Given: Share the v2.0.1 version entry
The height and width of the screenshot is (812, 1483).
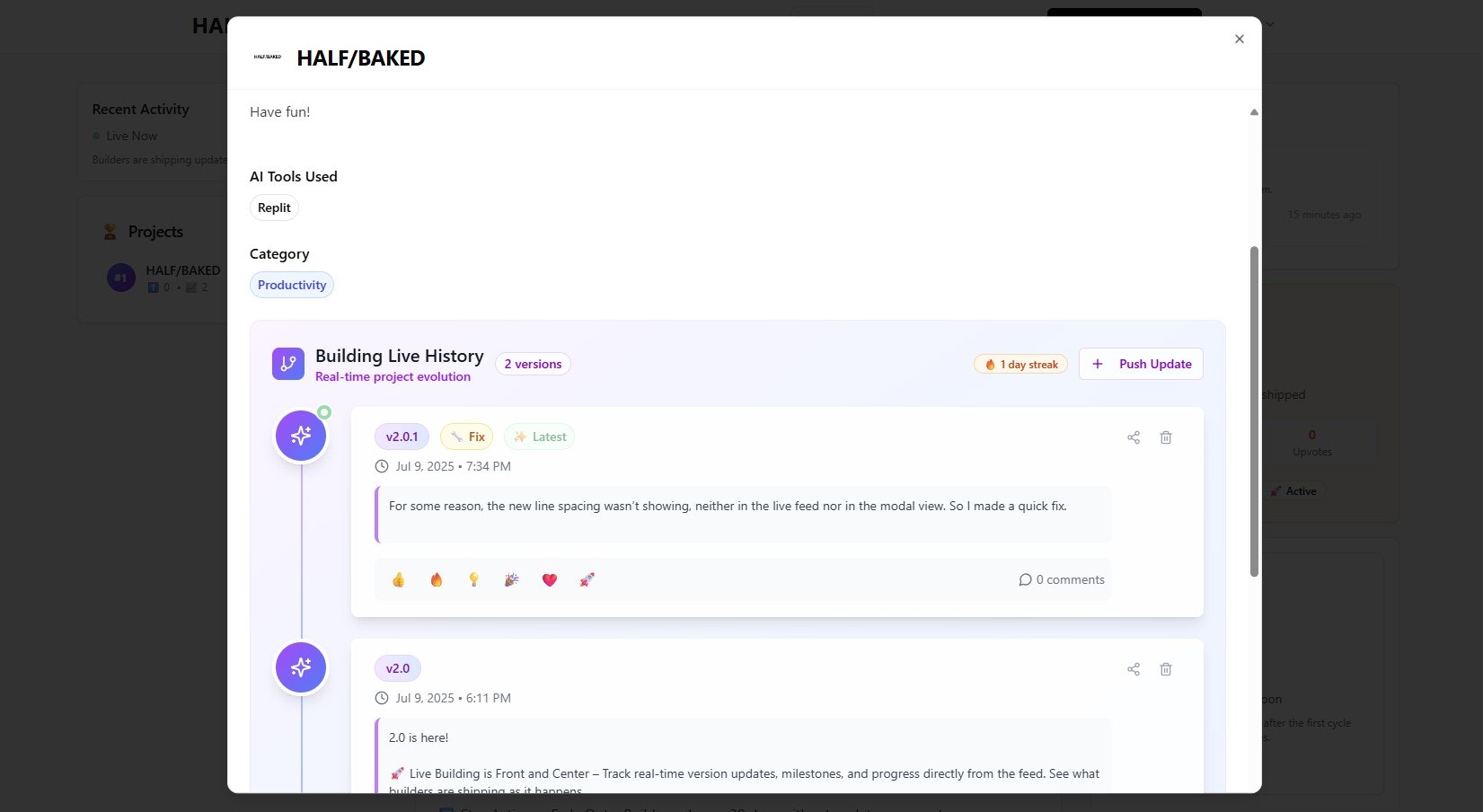Looking at the screenshot, I should [x=1134, y=437].
